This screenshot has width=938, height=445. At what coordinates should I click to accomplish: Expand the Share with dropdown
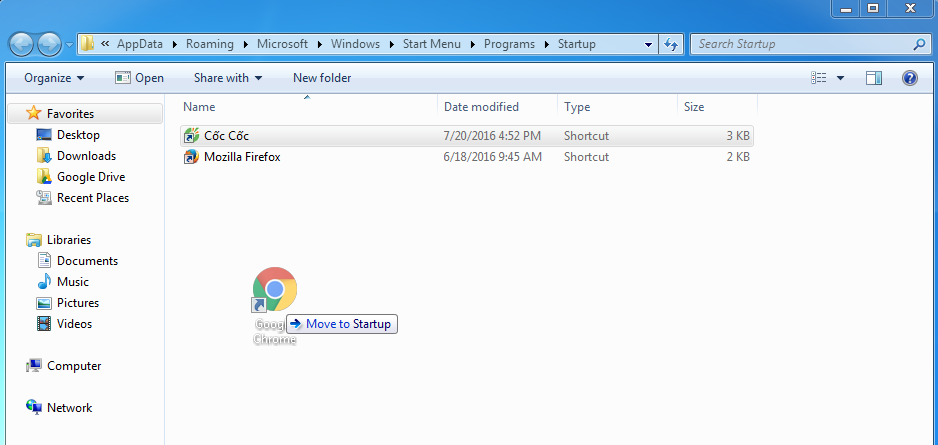click(x=227, y=78)
